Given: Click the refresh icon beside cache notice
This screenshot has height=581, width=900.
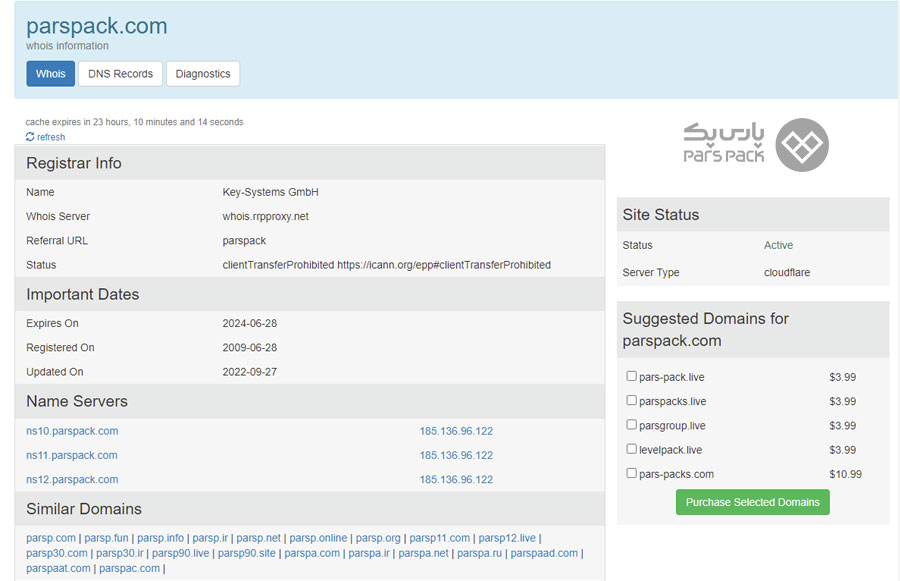Looking at the screenshot, I should click(30, 137).
